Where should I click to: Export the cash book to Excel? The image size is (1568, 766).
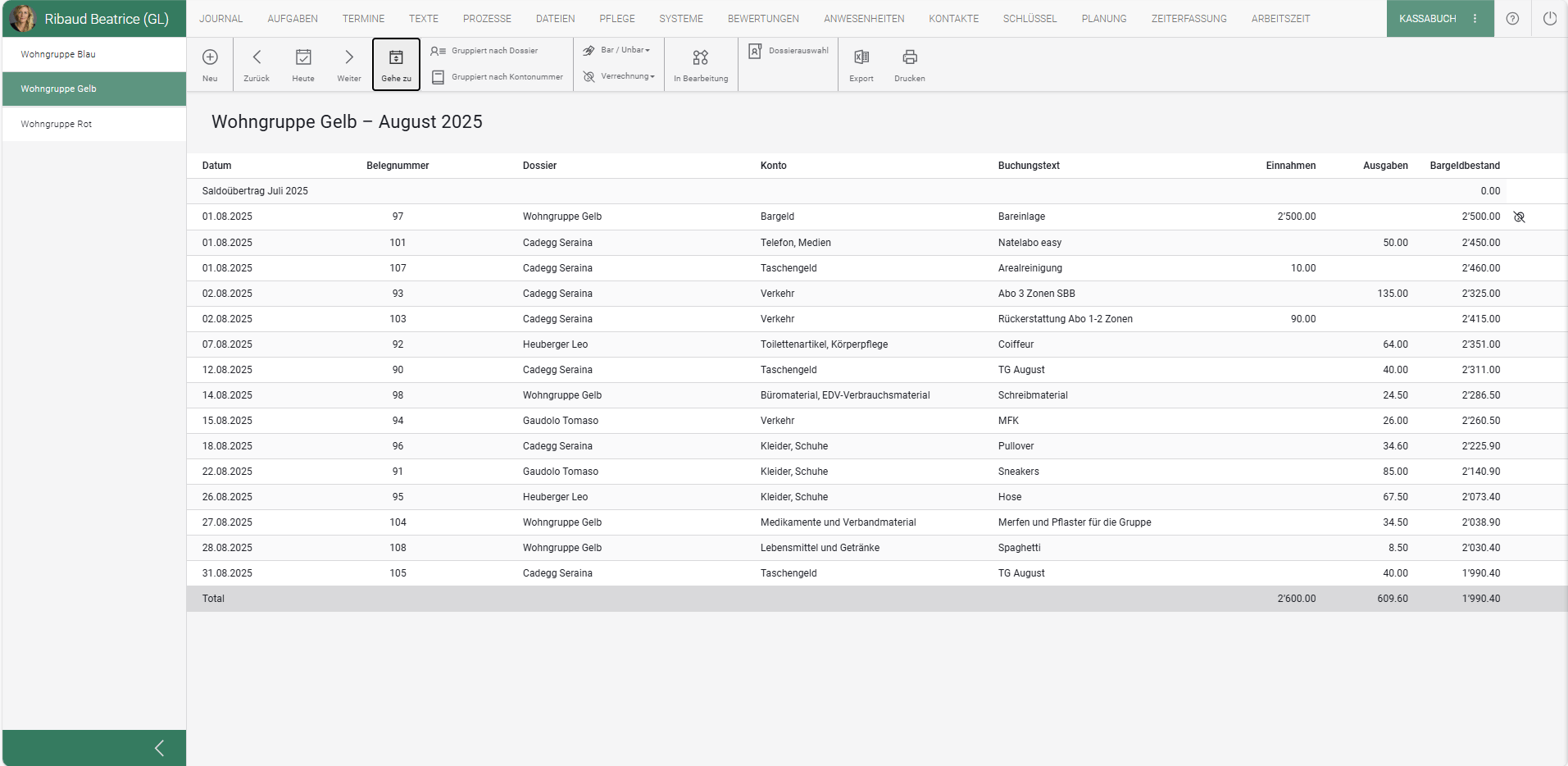pyautogui.click(x=861, y=57)
